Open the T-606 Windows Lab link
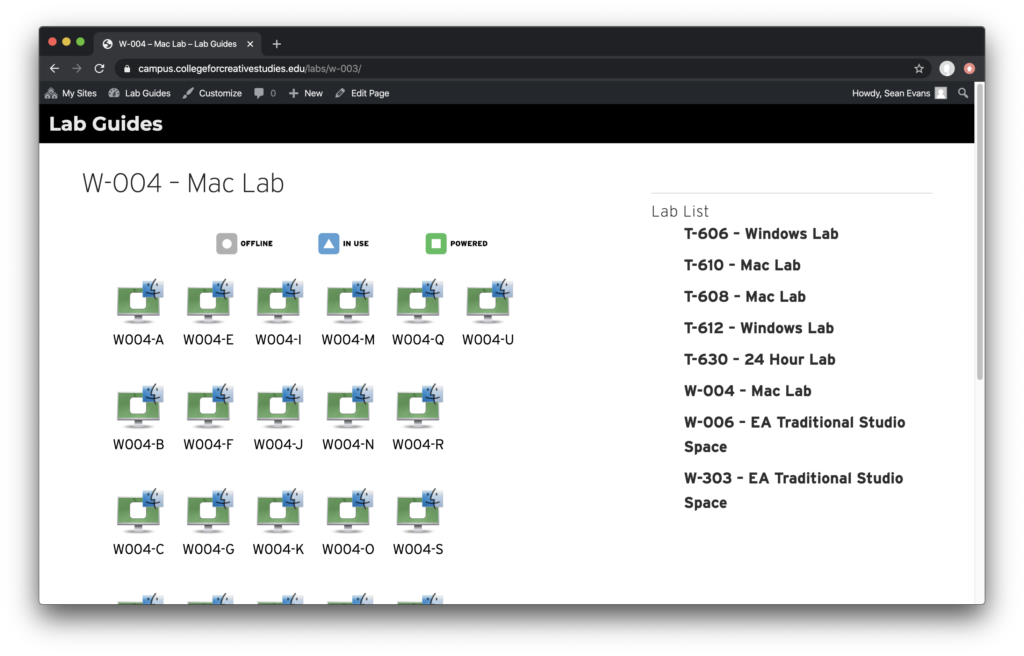Viewport: 1024px width, 656px height. click(x=761, y=234)
